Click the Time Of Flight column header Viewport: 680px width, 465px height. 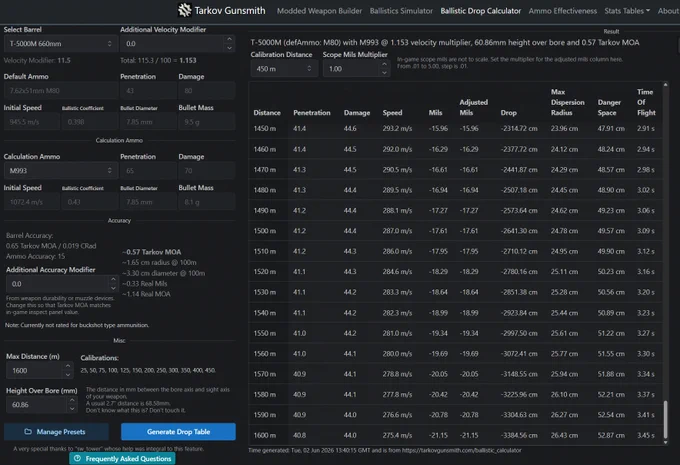coord(646,102)
